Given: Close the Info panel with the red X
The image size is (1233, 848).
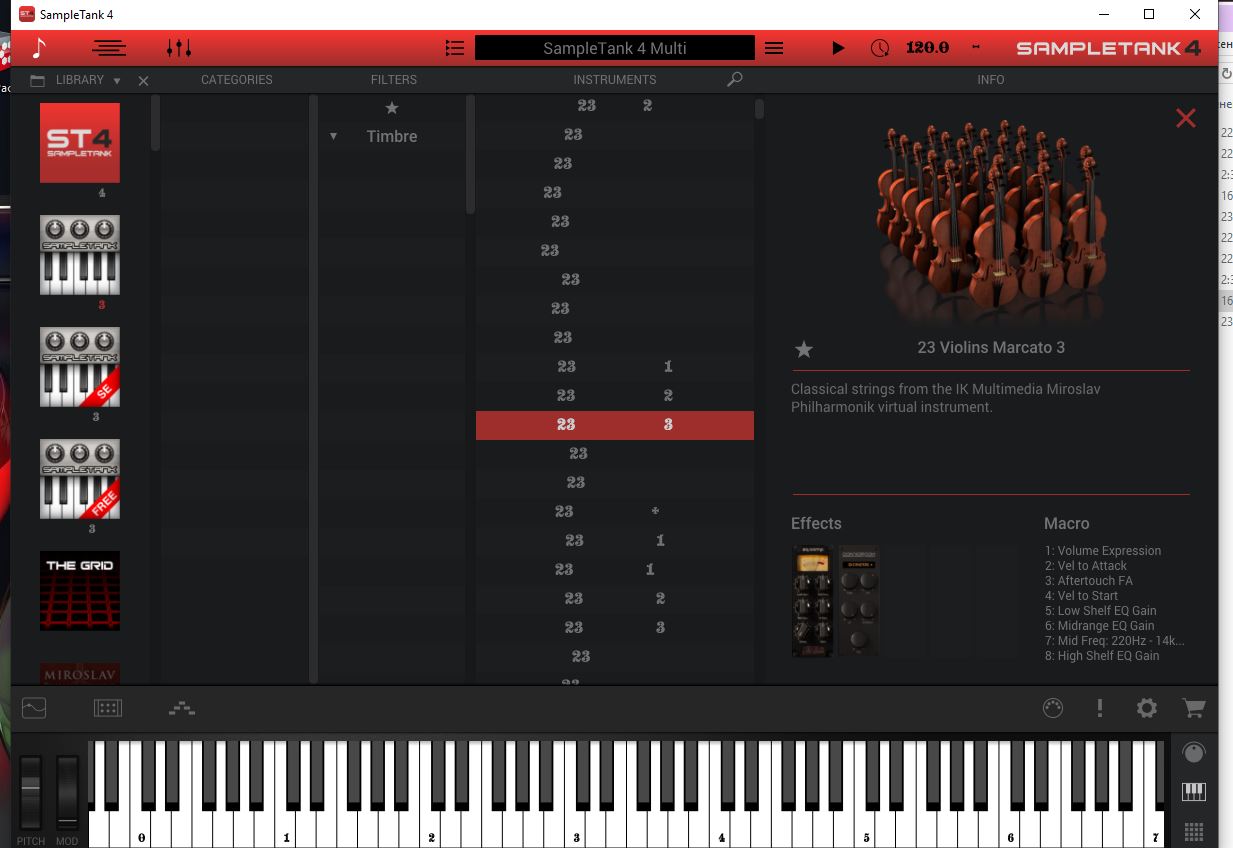Looking at the screenshot, I should tap(1186, 118).
